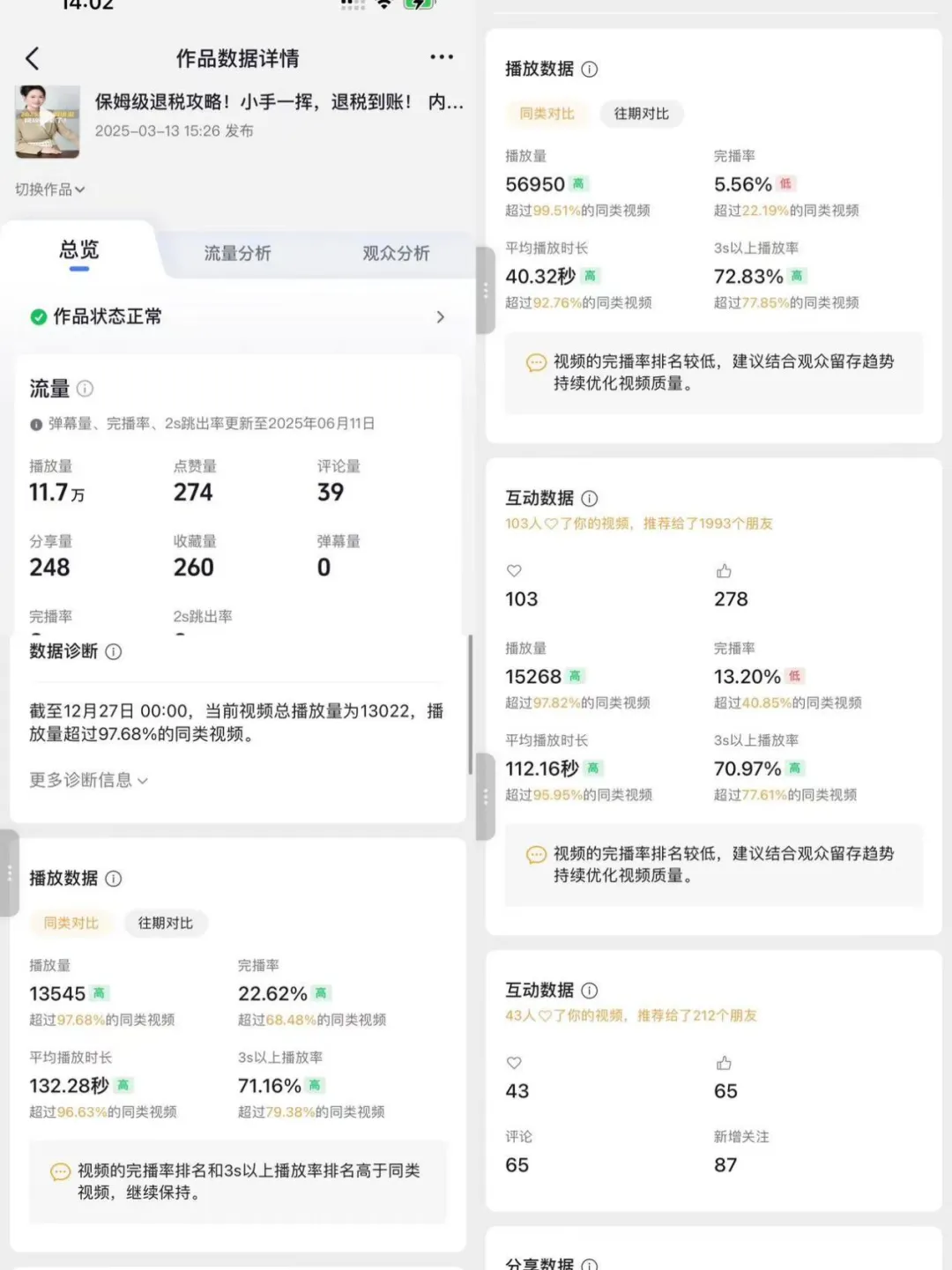
Task: Enable 往期对比 in lower play data section
Action: (x=167, y=924)
